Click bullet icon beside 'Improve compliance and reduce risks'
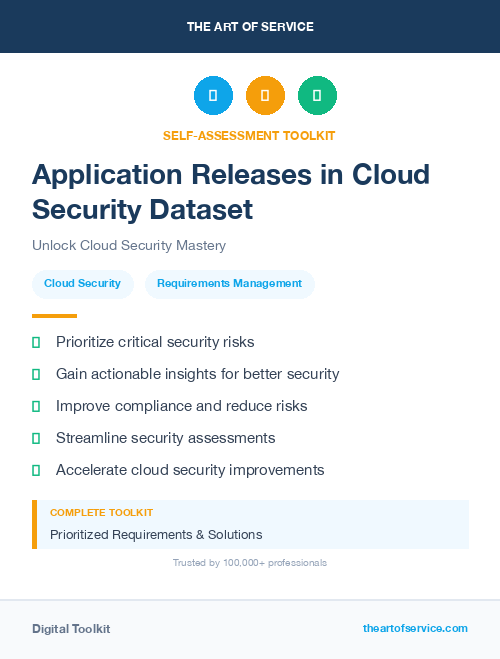This screenshot has width=500, height=659. [36, 406]
